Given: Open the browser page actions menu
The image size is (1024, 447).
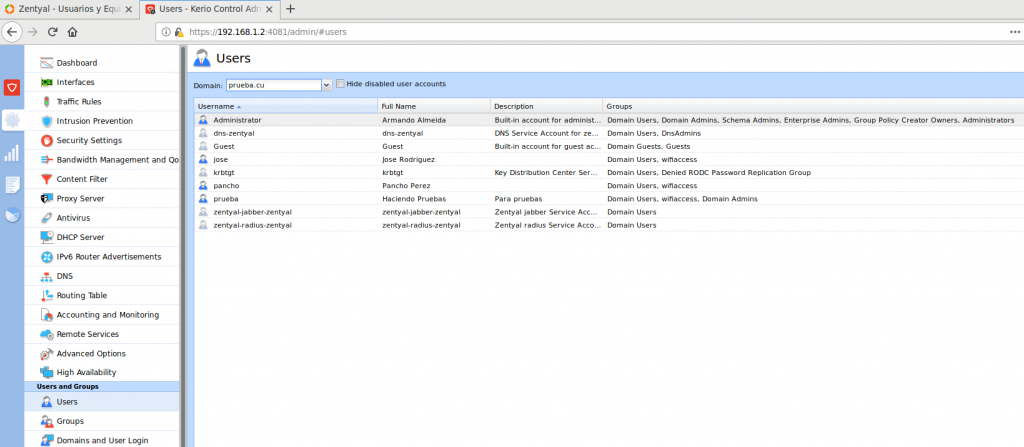Looking at the screenshot, I should click(1015, 31).
